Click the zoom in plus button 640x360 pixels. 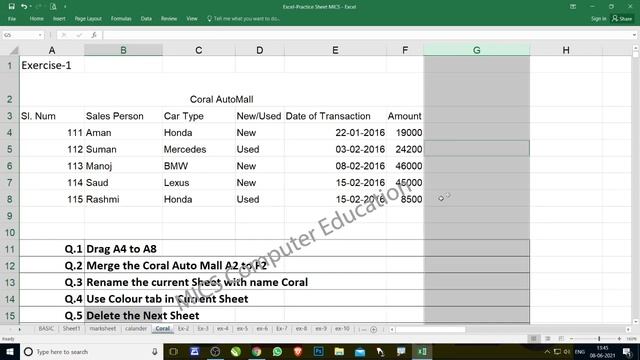point(619,339)
